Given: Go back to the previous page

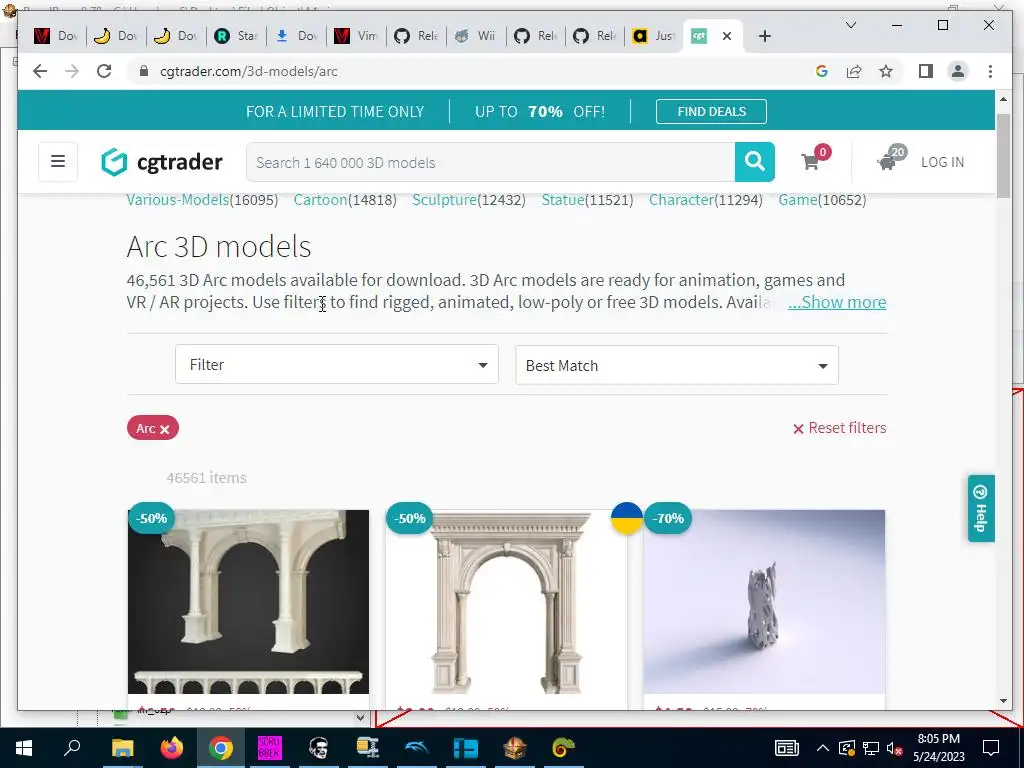Looking at the screenshot, I should pos(40,71).
